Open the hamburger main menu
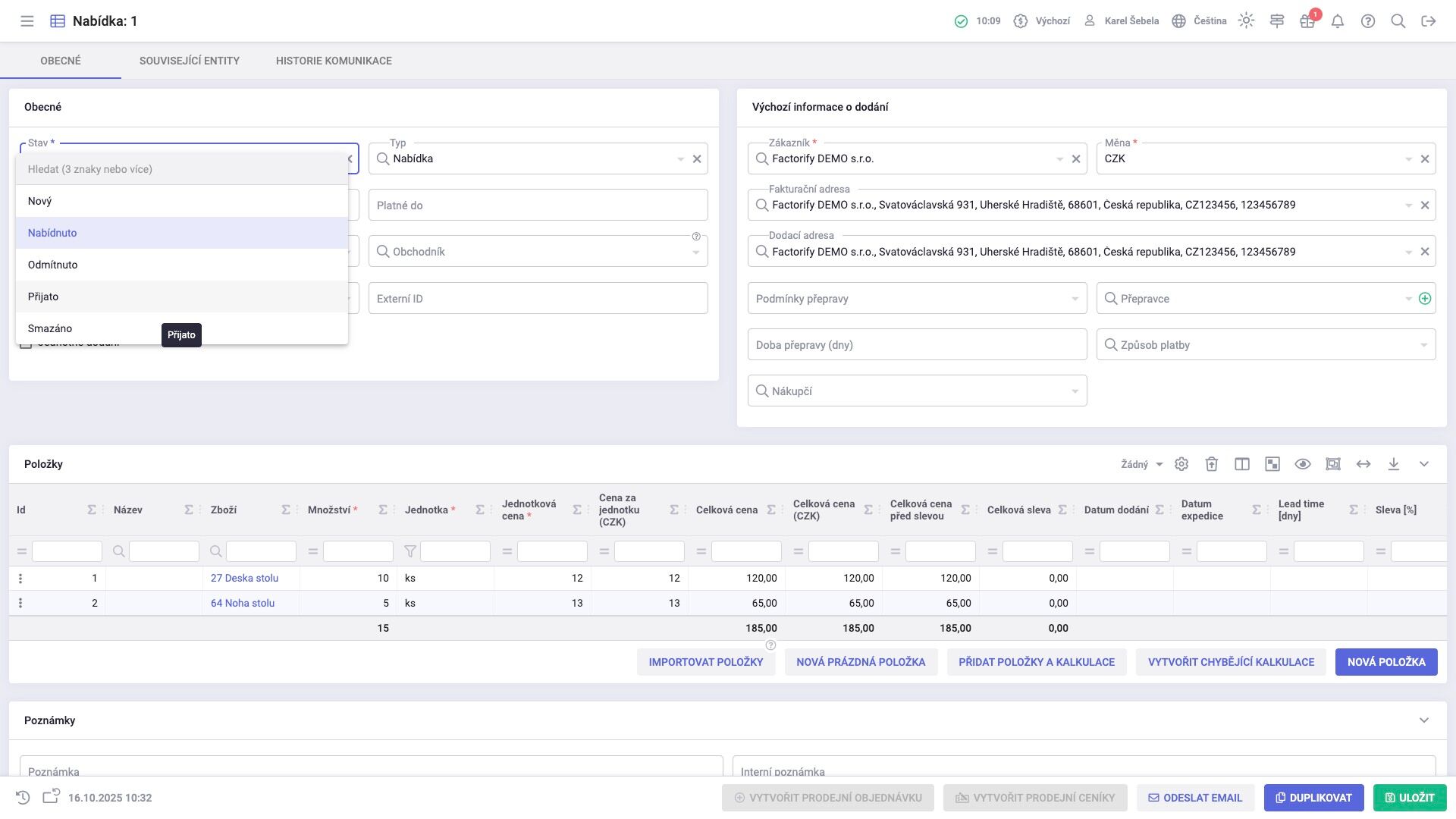Image resolution: width=1456 pixels, height=819 pixels. 27,21
